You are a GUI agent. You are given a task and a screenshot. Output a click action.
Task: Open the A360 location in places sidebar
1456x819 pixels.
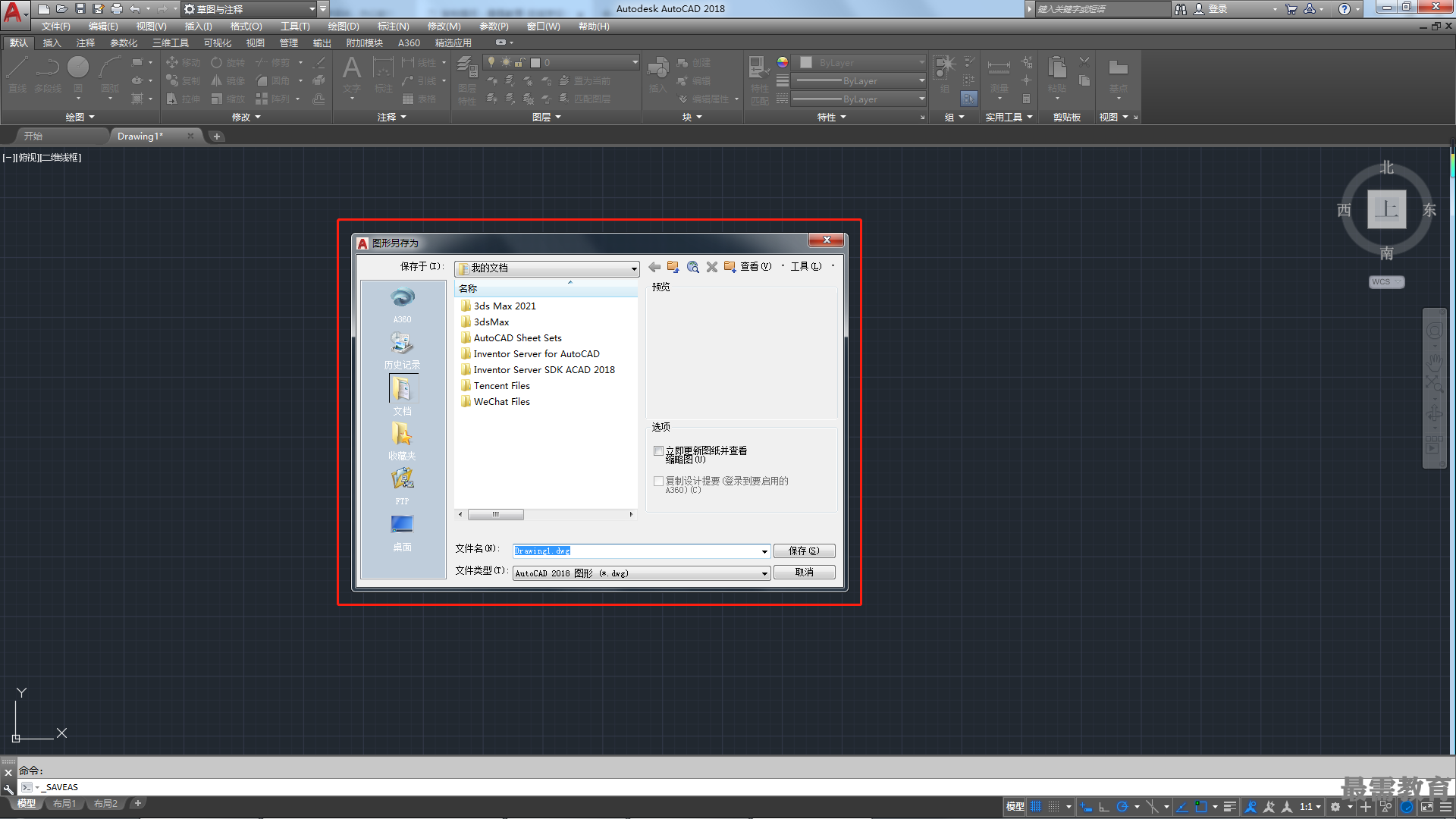[403, 305]
